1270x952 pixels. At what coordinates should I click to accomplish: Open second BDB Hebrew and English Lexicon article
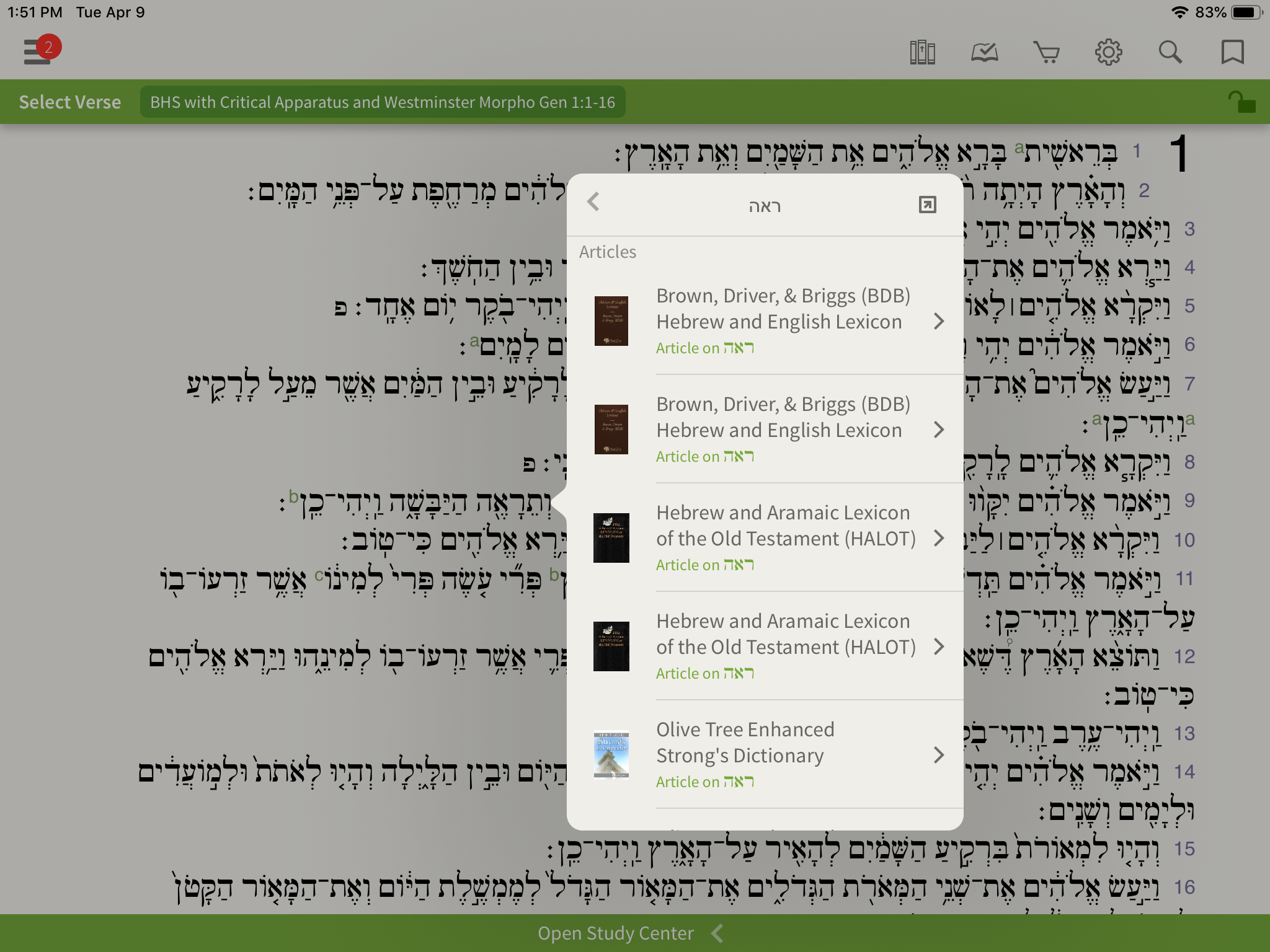click(765, 430)
